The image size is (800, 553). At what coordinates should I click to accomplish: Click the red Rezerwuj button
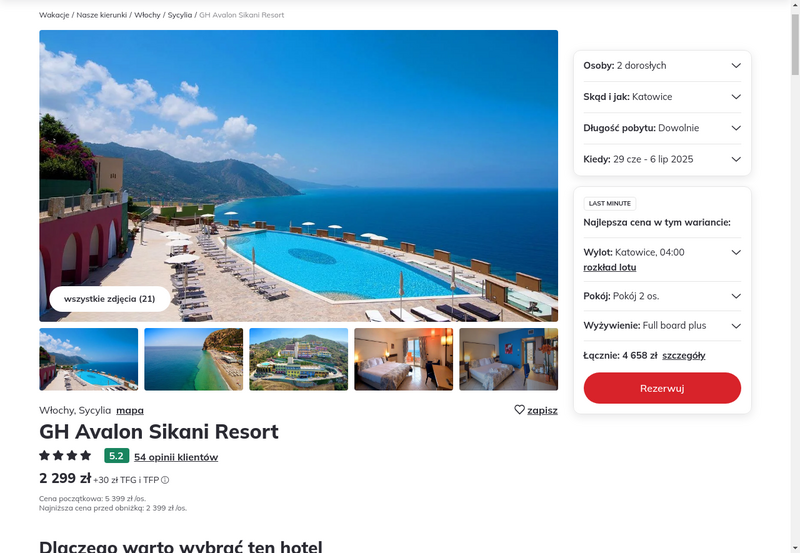(662, 388)
